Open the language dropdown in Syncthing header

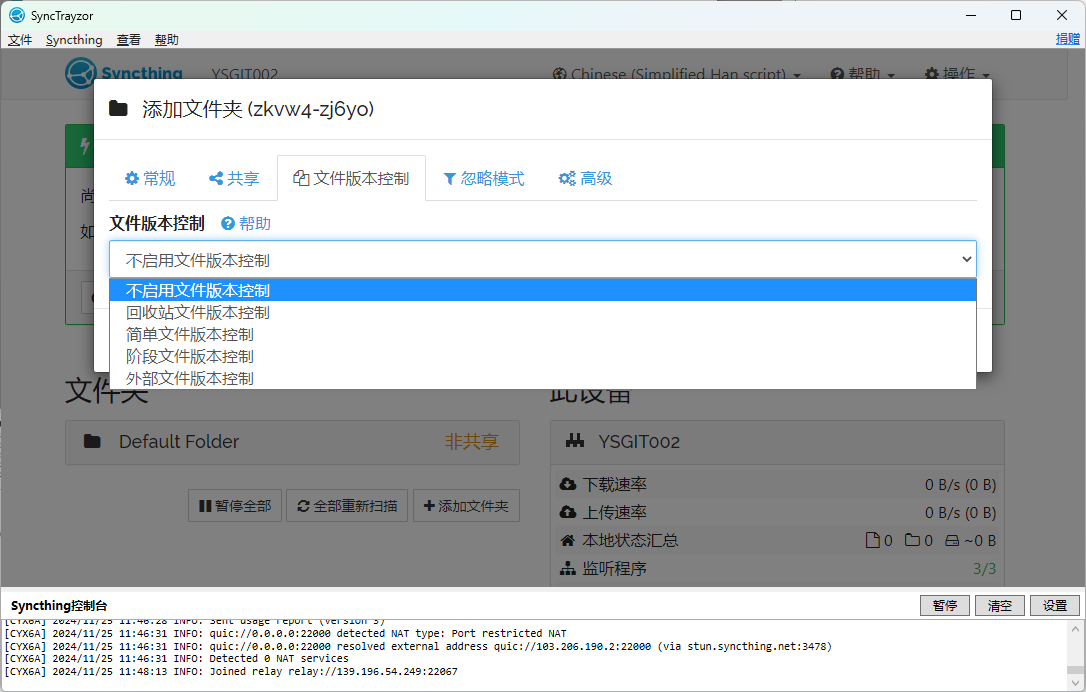point(677,73)
